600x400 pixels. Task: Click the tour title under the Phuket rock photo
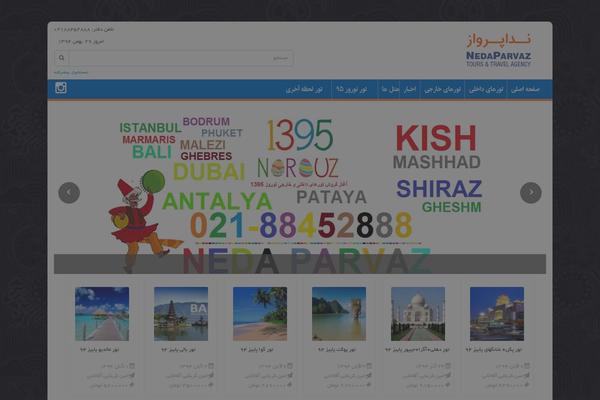(337, 349)
